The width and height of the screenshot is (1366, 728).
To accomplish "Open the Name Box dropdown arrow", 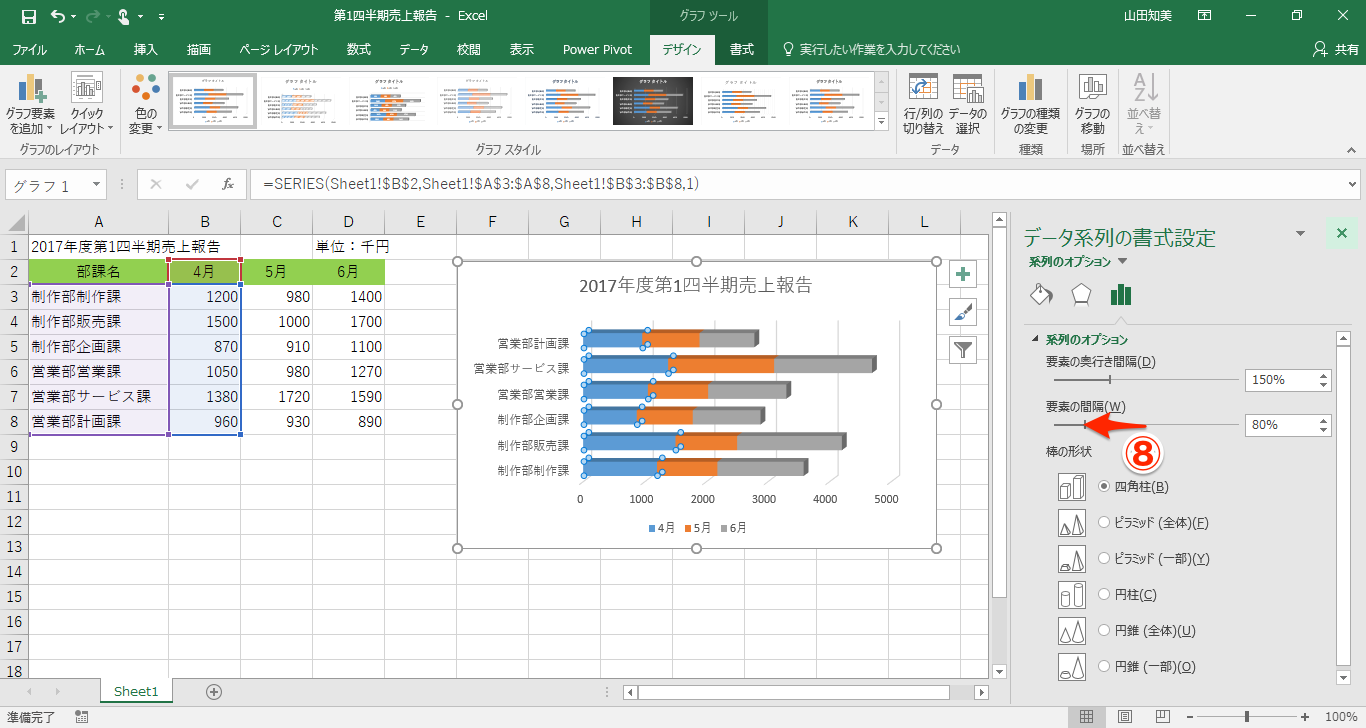I will click(96, 185).
